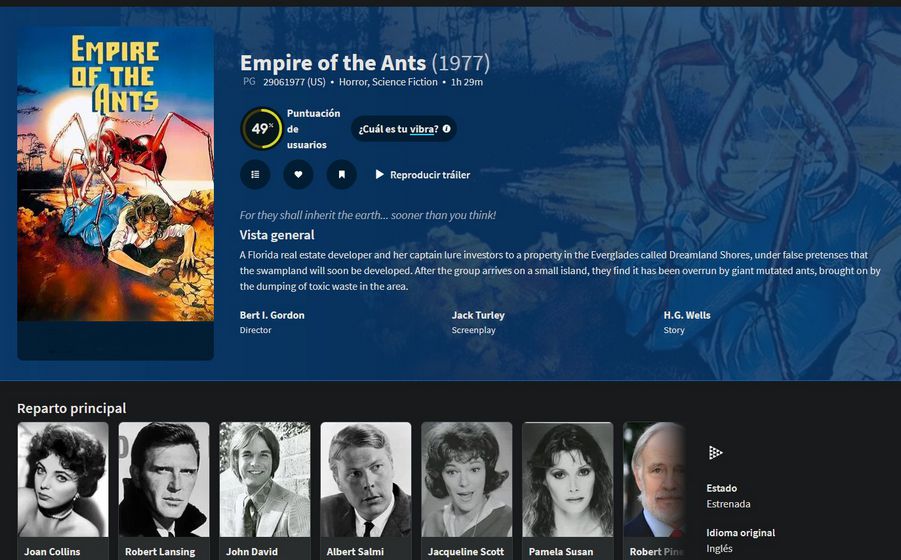
Task: Add Empire of the Ants to a list
Action: (x=255, y=174)
